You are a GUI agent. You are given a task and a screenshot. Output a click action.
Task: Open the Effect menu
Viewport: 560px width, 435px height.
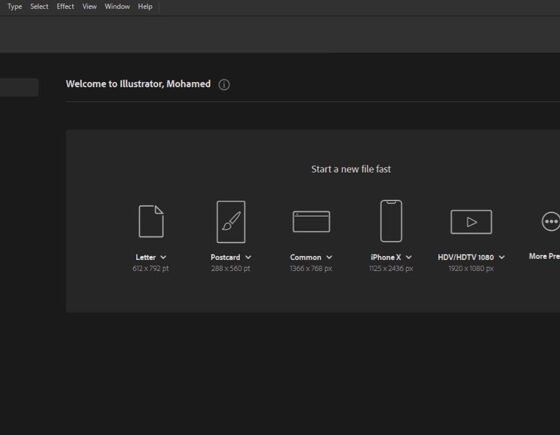click(x=65, y=6)
